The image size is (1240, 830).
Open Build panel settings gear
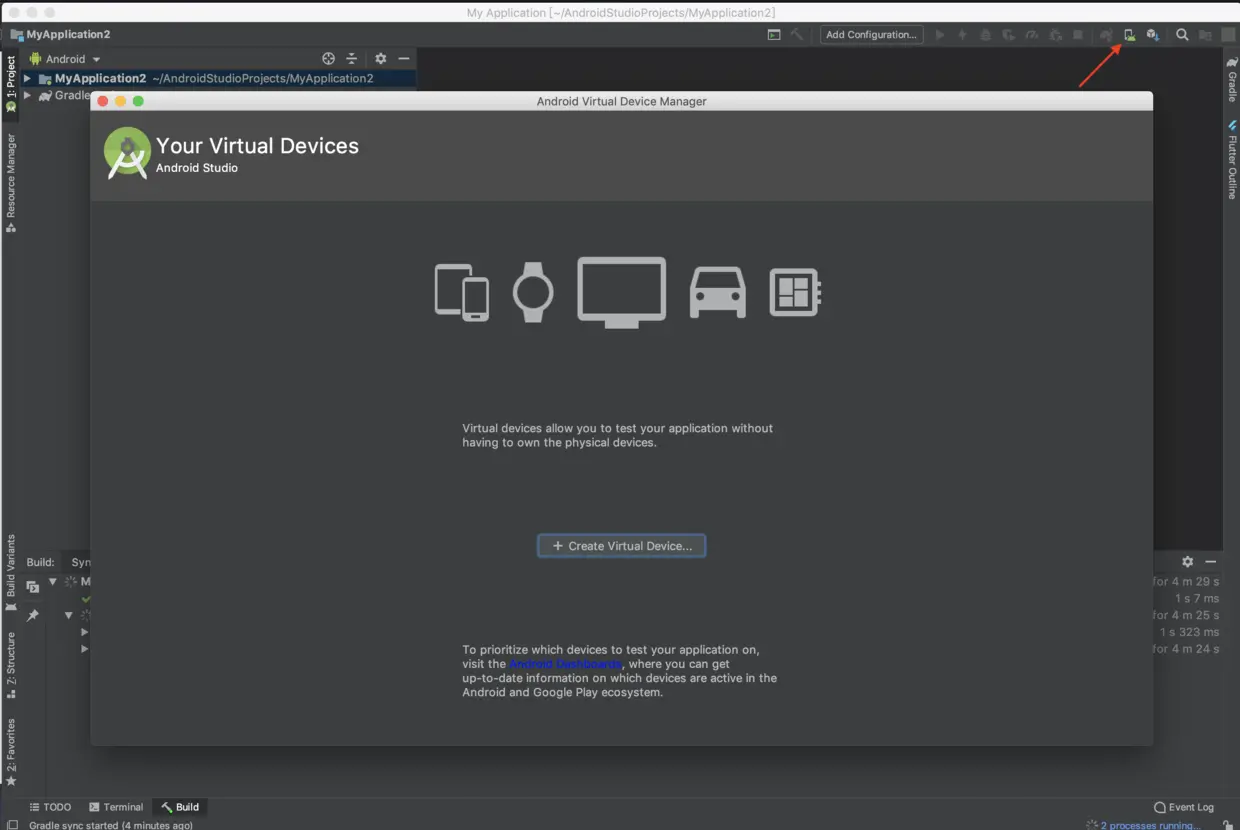(1187, 562)
